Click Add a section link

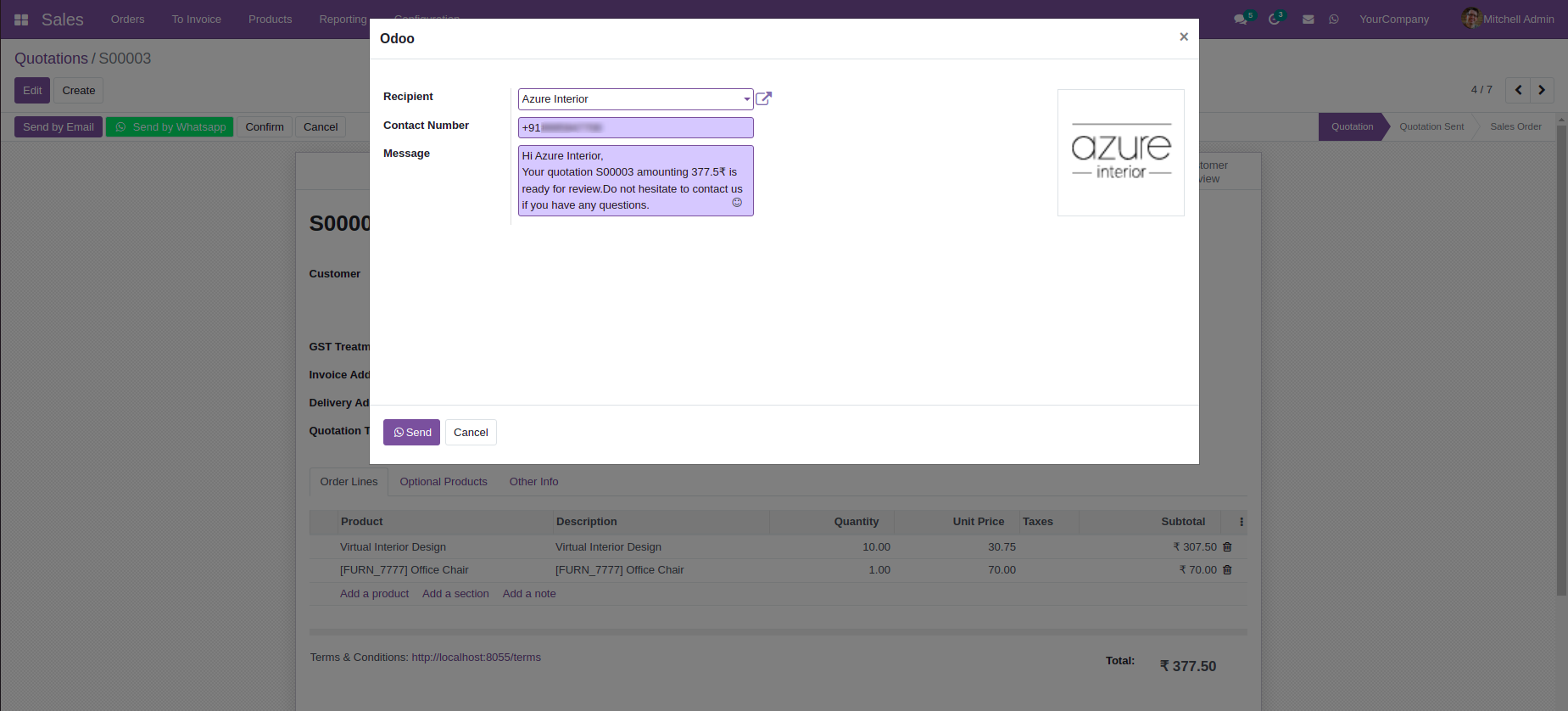point(455,594)
